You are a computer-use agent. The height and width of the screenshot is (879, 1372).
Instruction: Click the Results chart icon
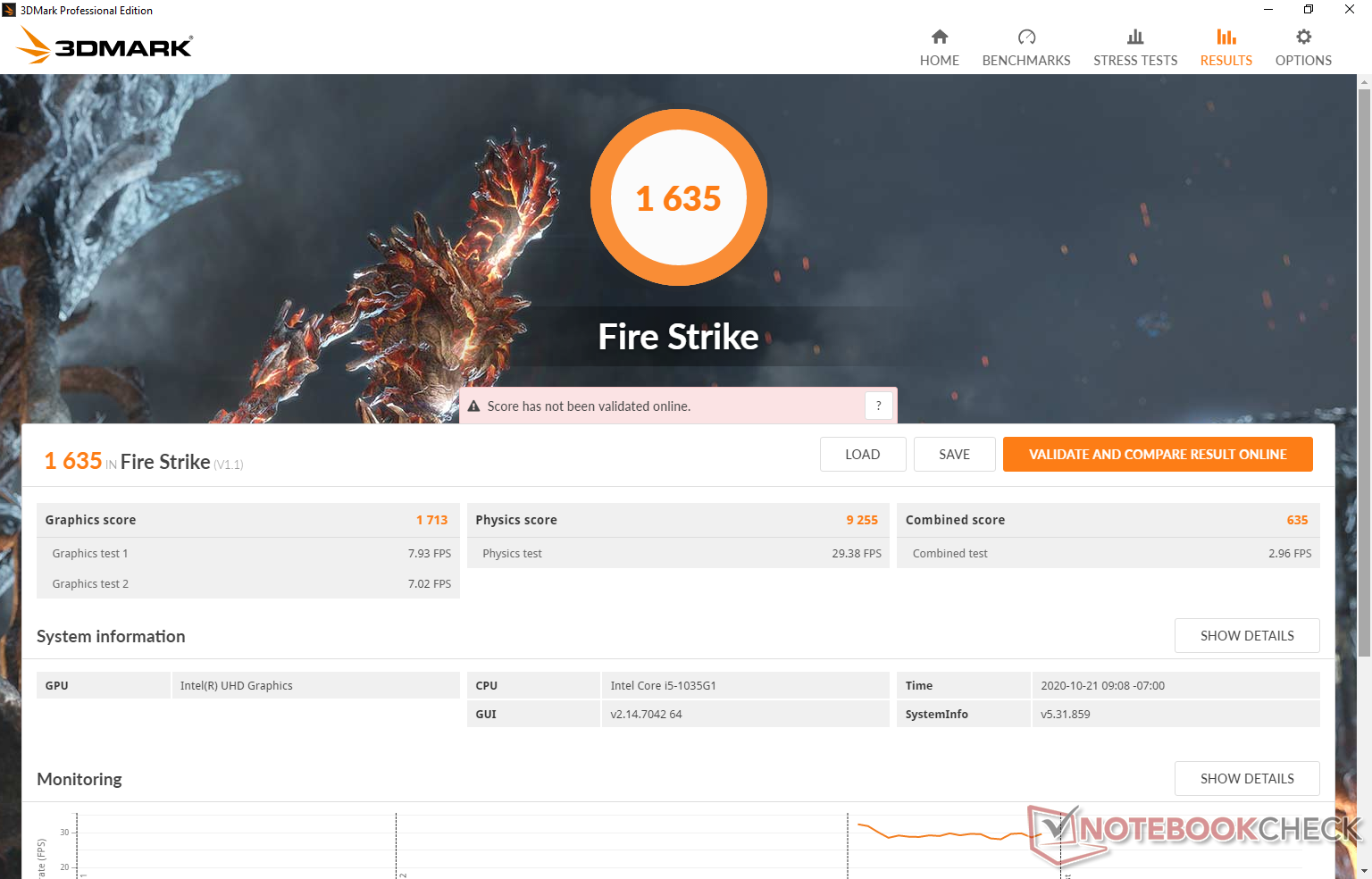pyautogui.click(x=1226, y=37)
